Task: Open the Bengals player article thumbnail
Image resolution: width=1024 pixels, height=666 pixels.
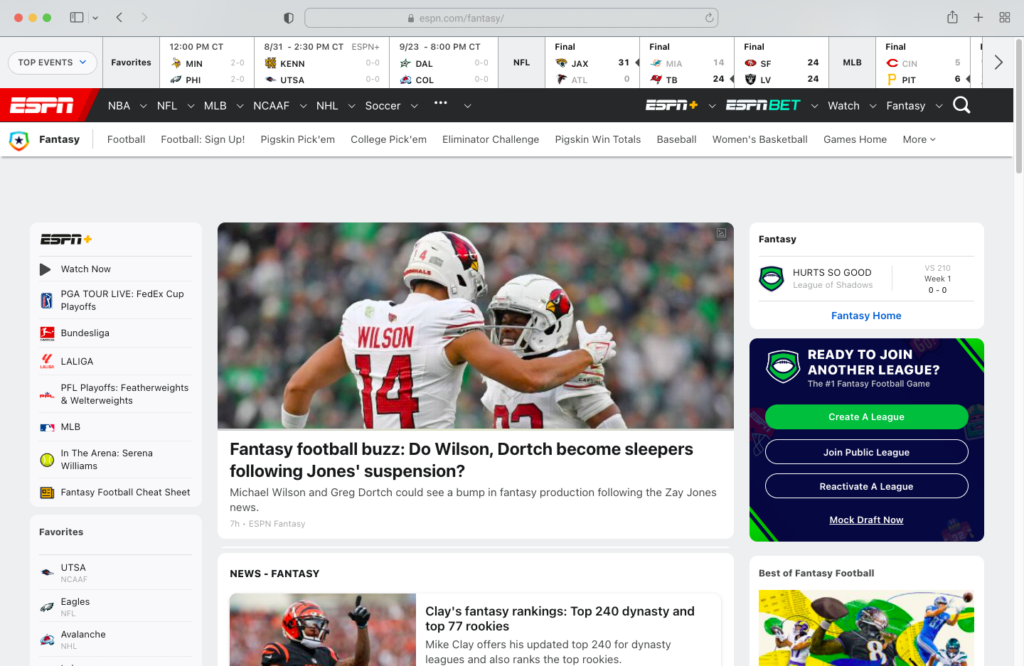Action: 323,629
